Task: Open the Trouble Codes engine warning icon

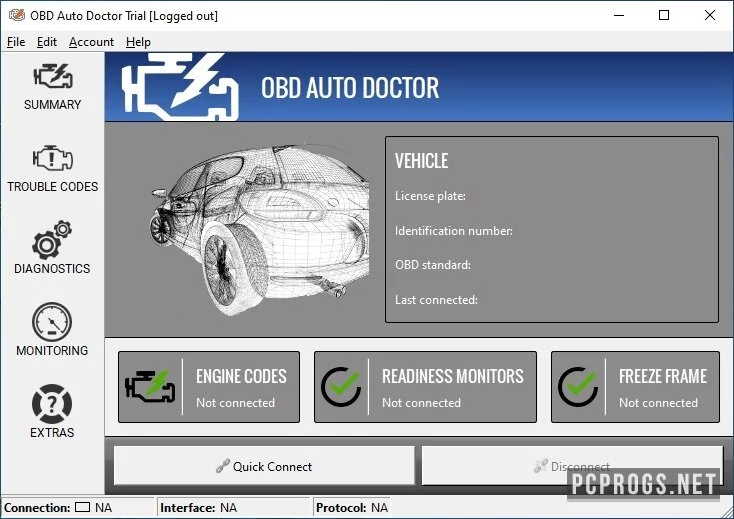Action: [x=52, y=158]
